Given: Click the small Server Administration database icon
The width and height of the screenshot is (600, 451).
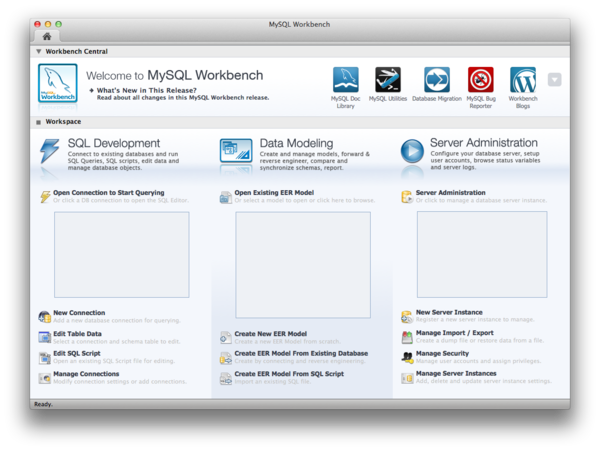Looking at the screenshot, I should (407, 197).
